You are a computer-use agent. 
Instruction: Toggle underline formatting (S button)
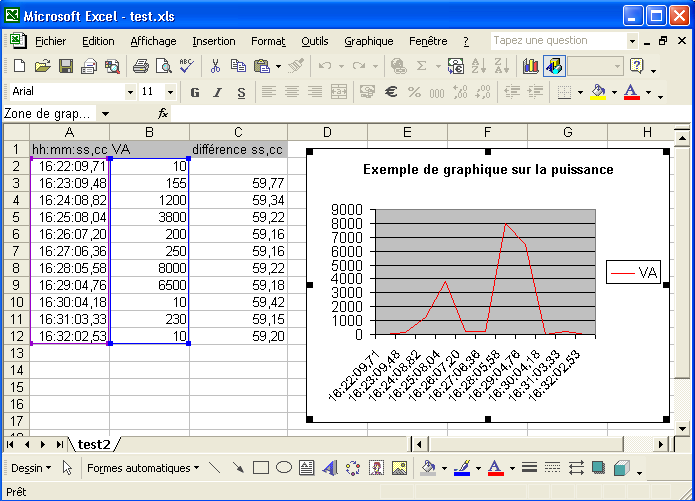(x=241, y=92)
